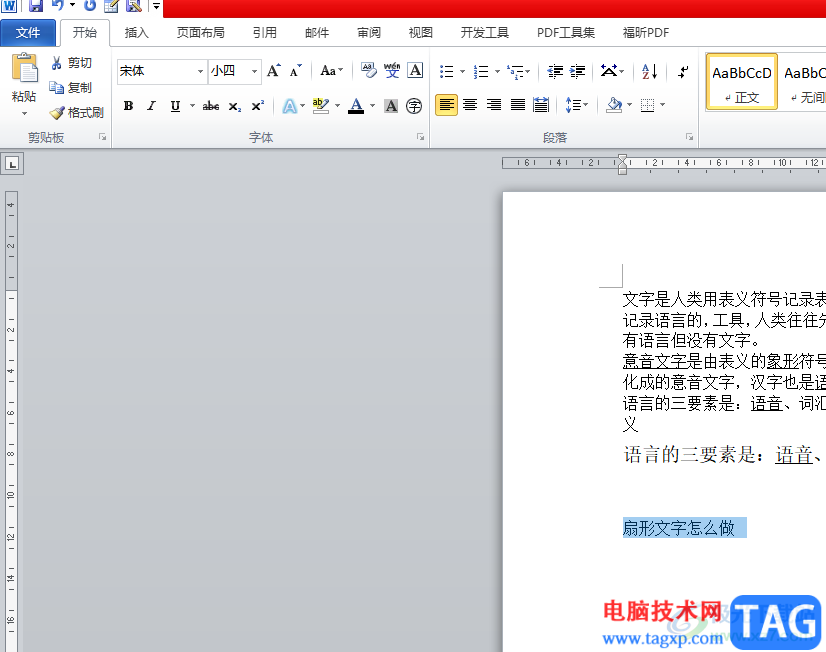Click the Grow Font icon
The width and height of the screenshot is (826, 652).
click(x=273, y=71)
